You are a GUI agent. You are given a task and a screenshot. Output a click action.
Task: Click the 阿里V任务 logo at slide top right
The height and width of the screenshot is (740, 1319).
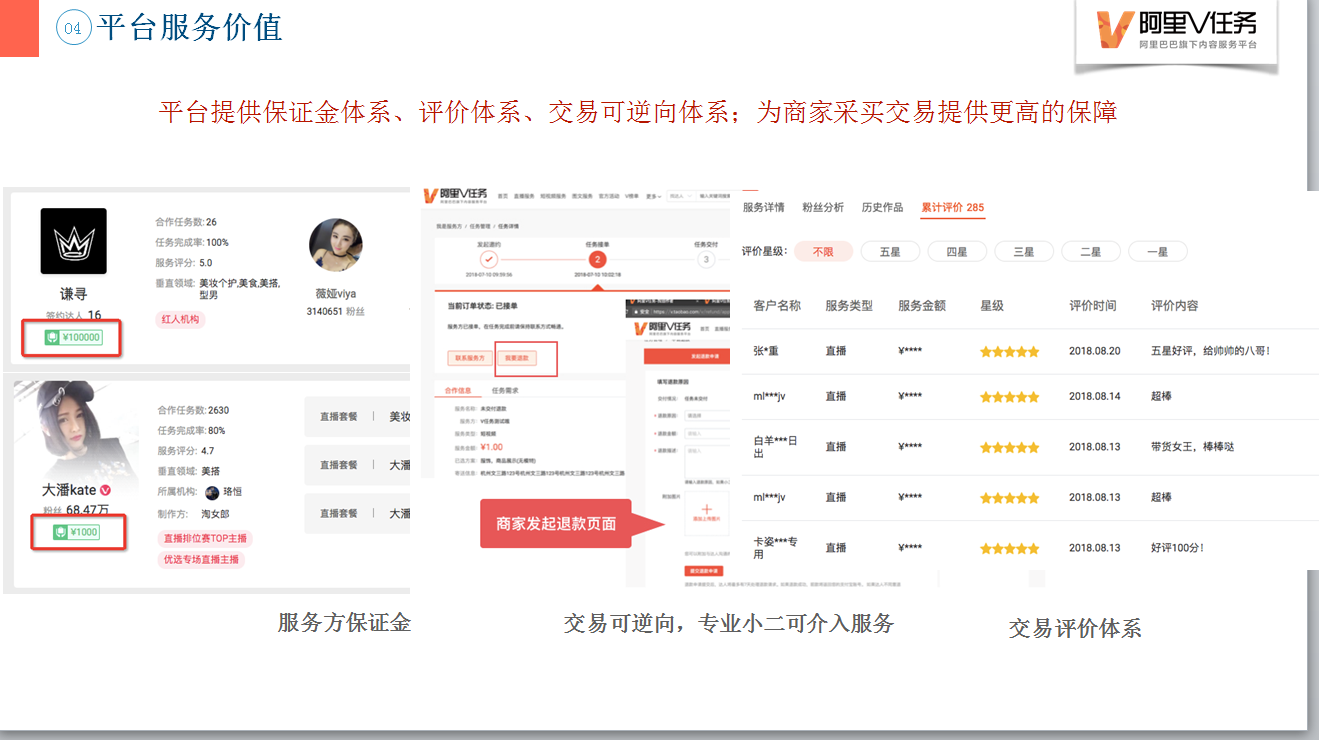[x=1176, y=30]
